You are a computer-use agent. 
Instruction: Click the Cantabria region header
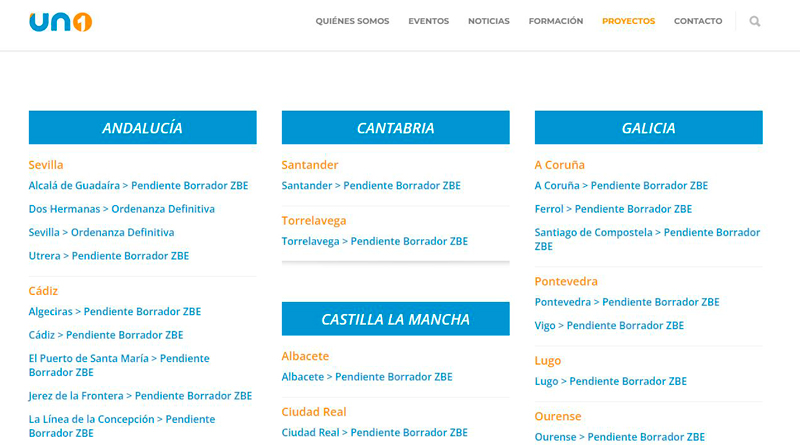click(x=395, y=128)
